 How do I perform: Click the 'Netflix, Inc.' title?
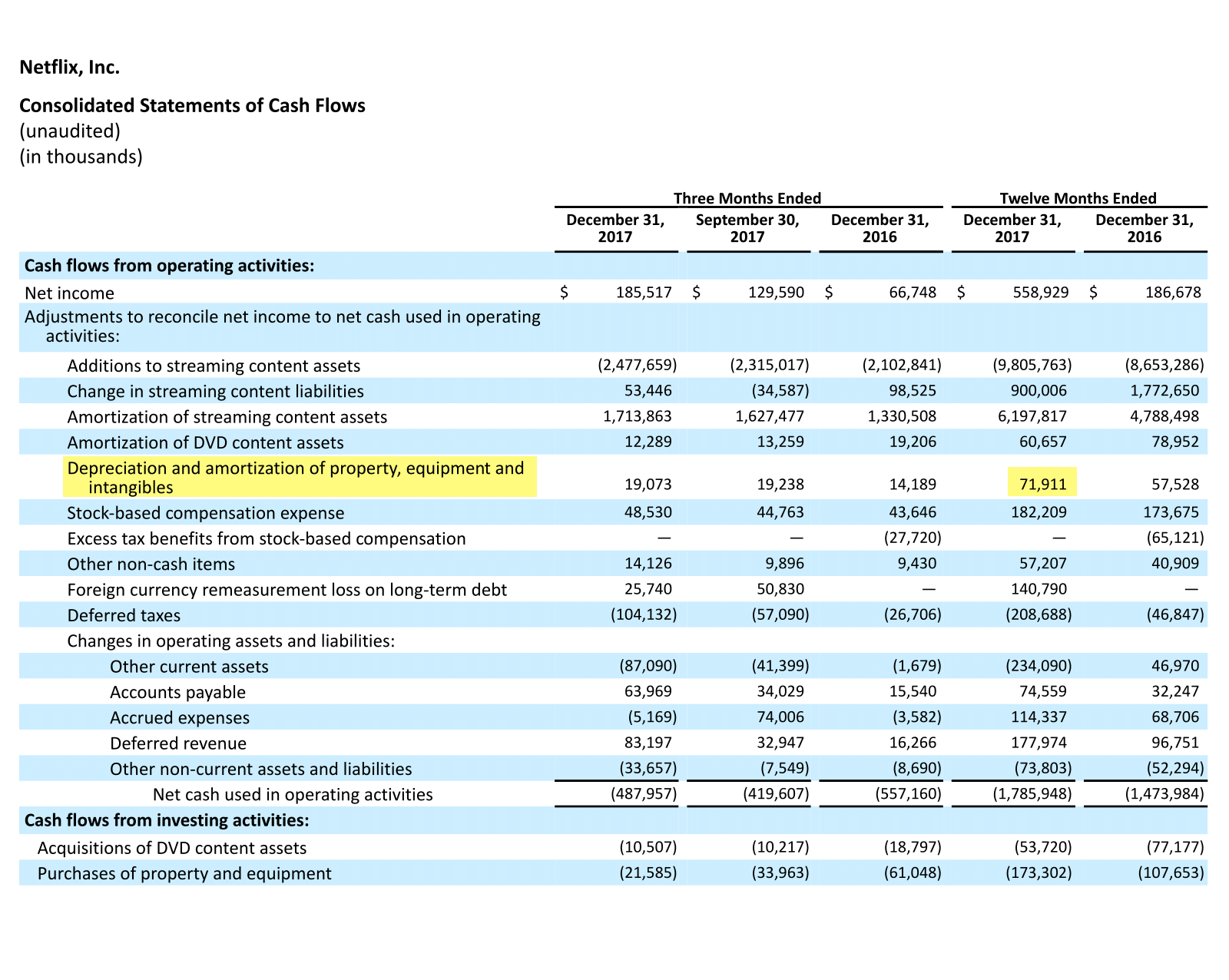[x=69, y=68]
